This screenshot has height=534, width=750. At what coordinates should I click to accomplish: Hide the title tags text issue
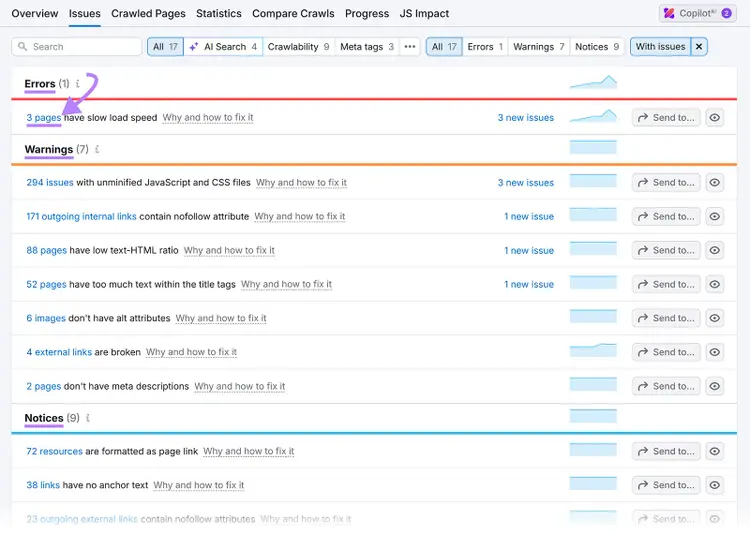coord(715,284)
